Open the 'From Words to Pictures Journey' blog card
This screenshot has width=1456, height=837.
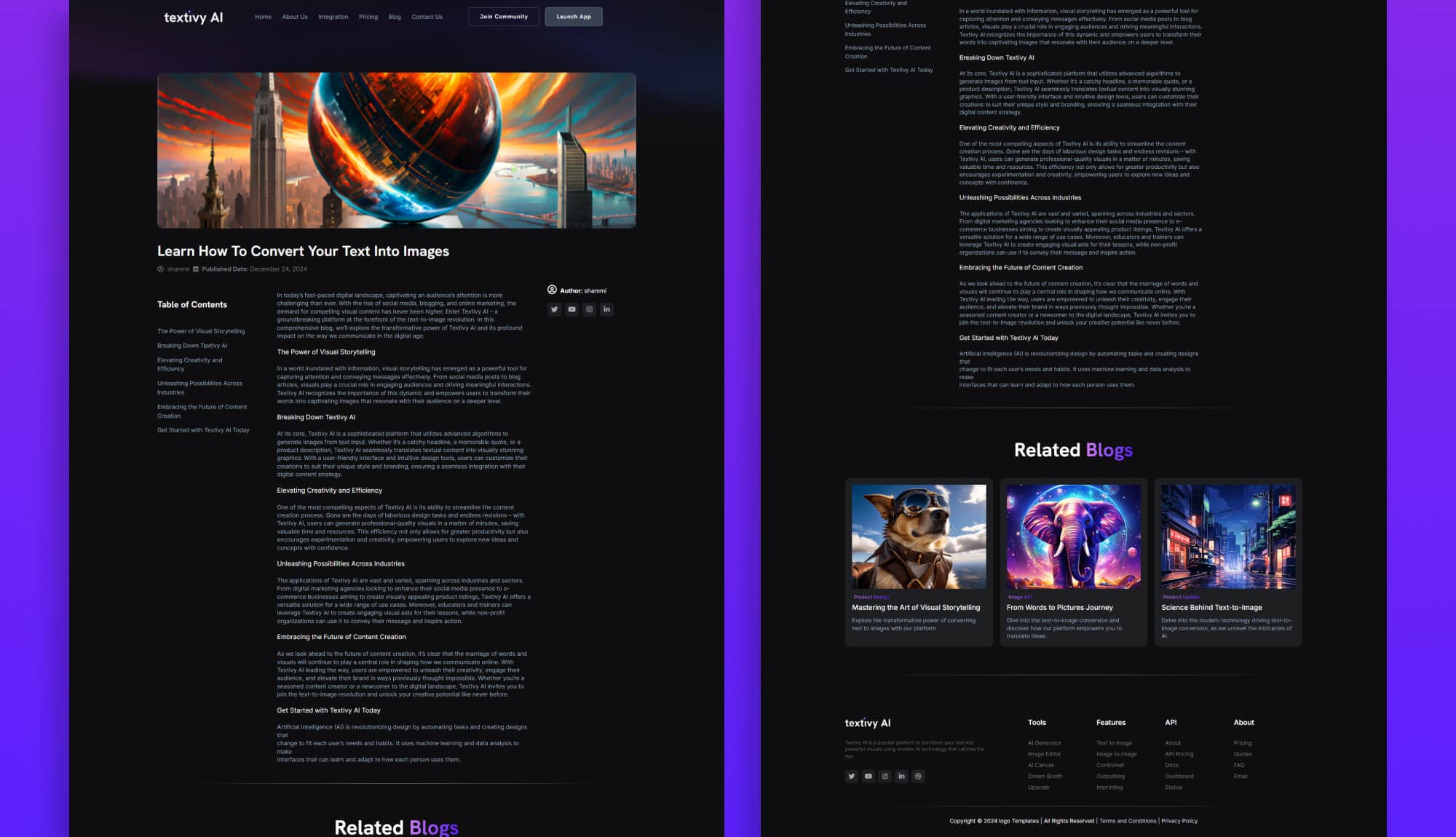tap(1060, 607)
